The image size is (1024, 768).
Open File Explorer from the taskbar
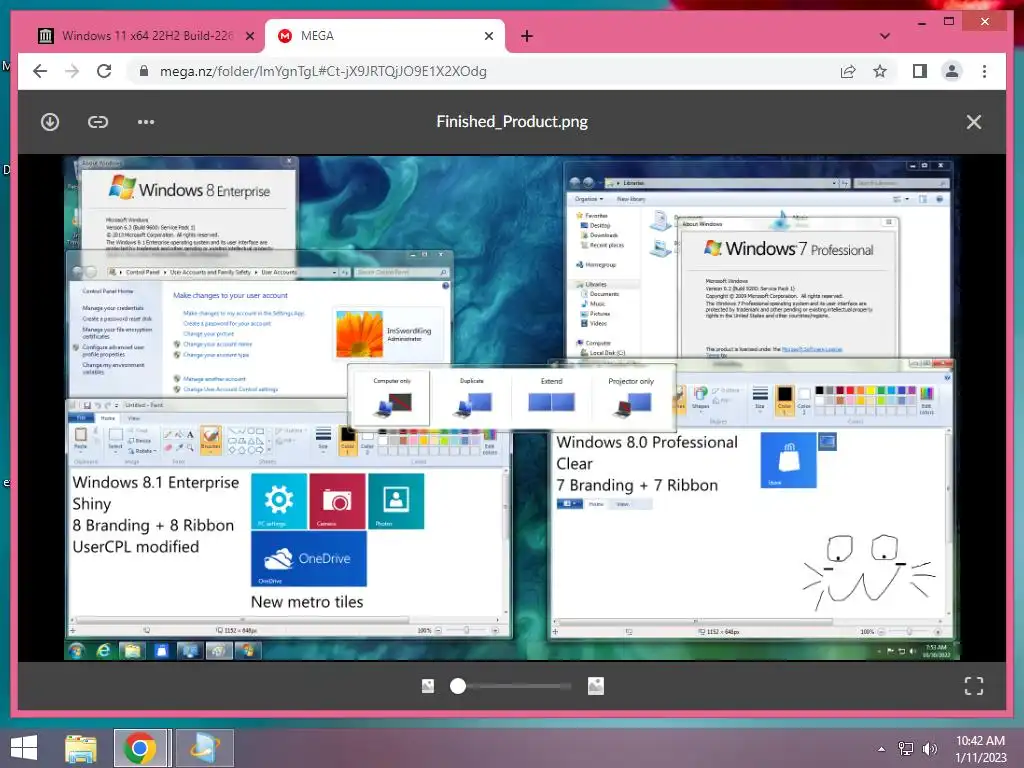[80, 748]
